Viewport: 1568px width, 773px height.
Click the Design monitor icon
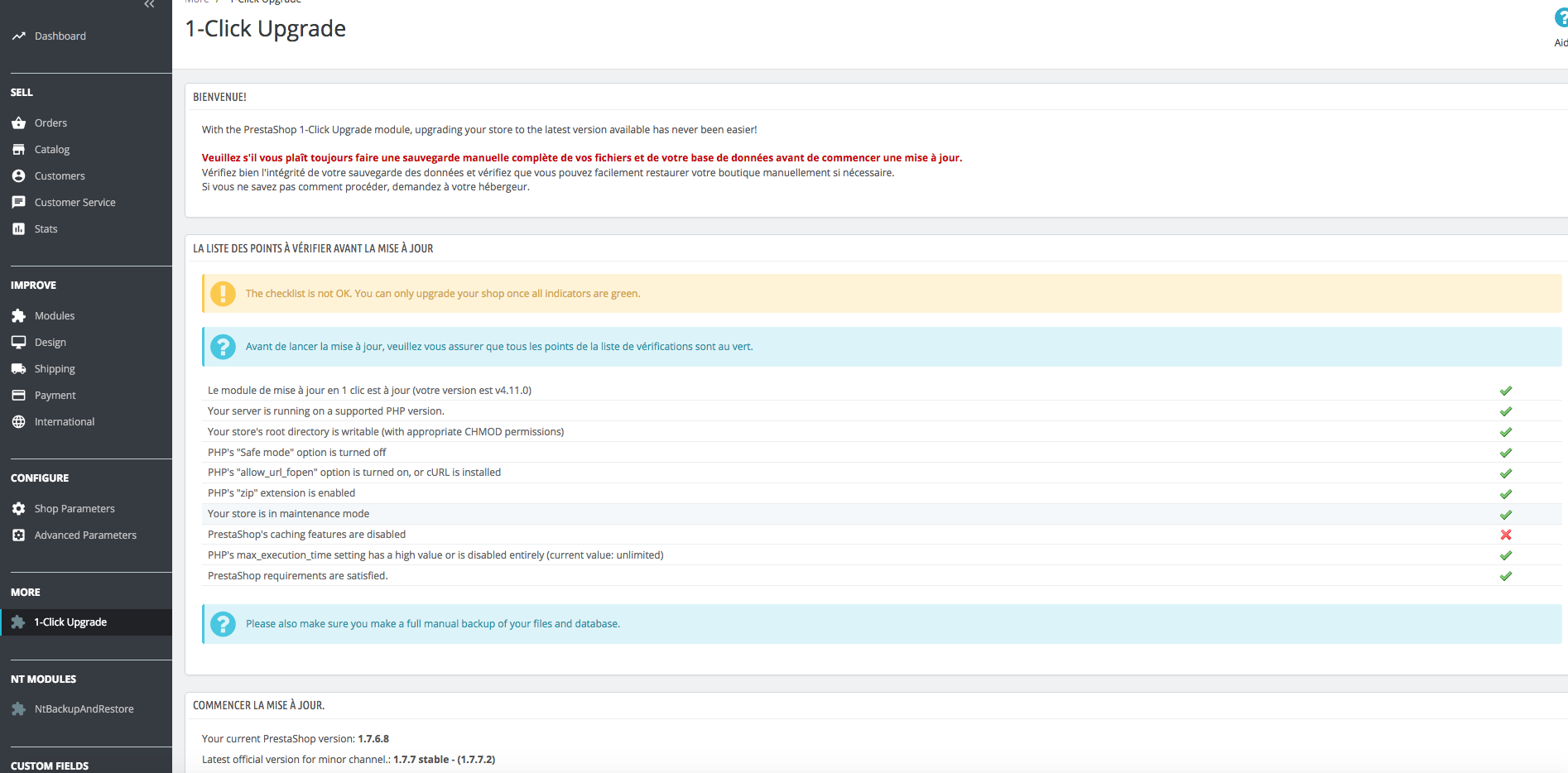click(18, 343)
